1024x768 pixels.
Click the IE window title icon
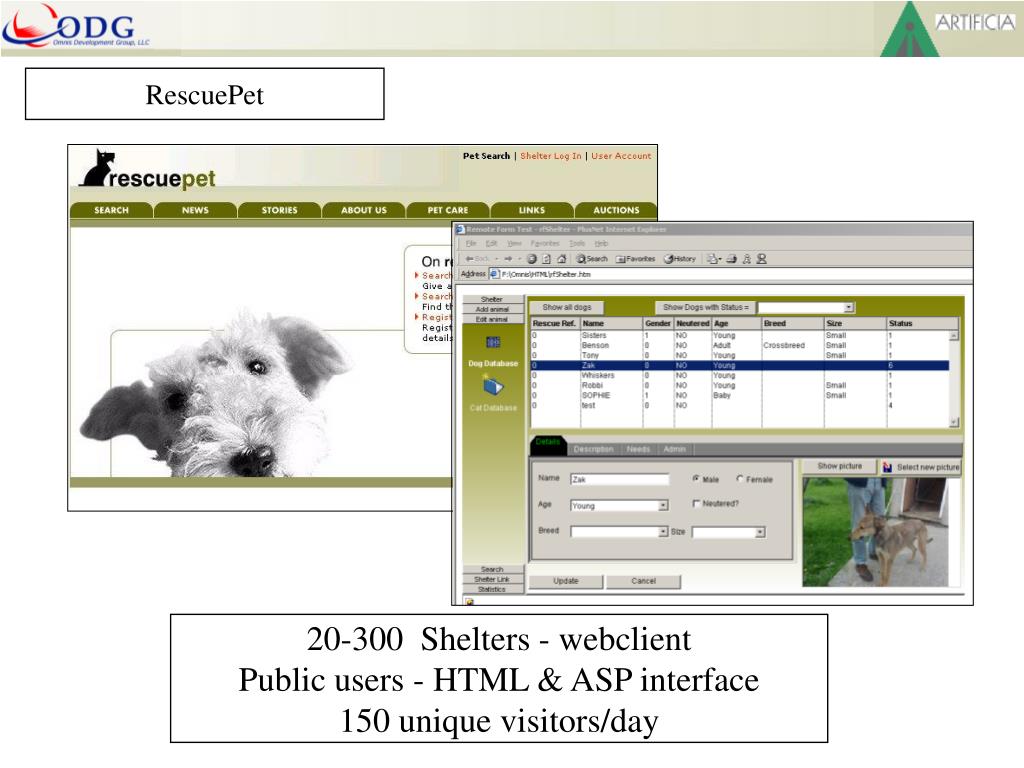coord(460,229)
